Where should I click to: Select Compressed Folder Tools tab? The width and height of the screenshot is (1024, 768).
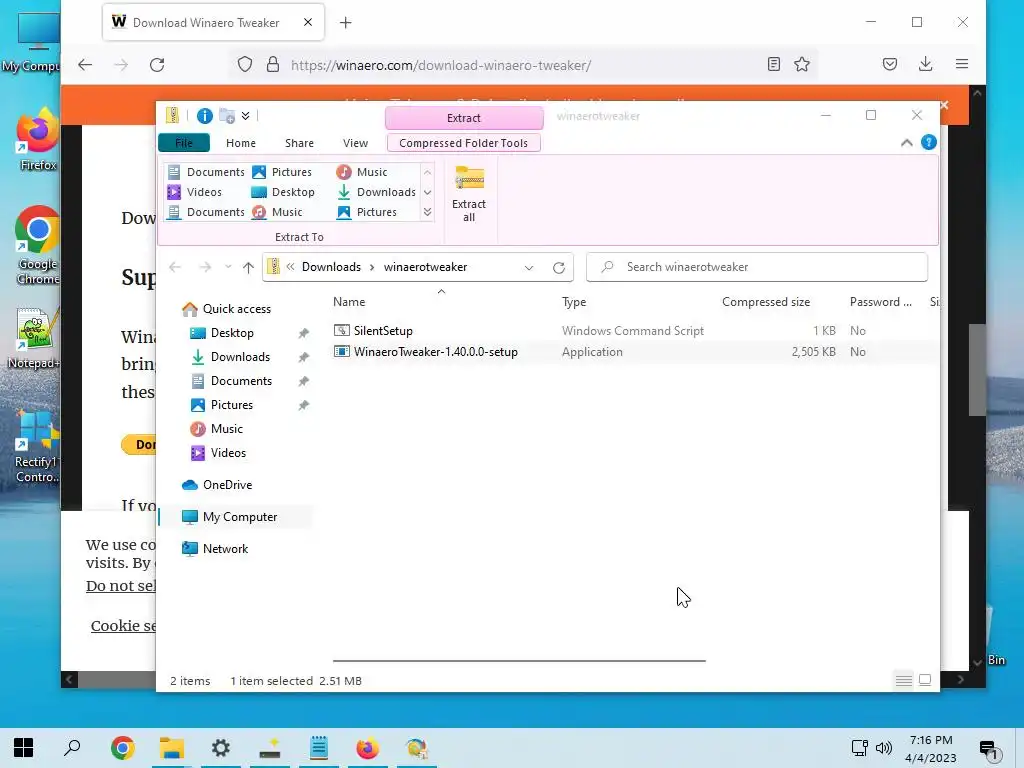click(x=464, y=143)
